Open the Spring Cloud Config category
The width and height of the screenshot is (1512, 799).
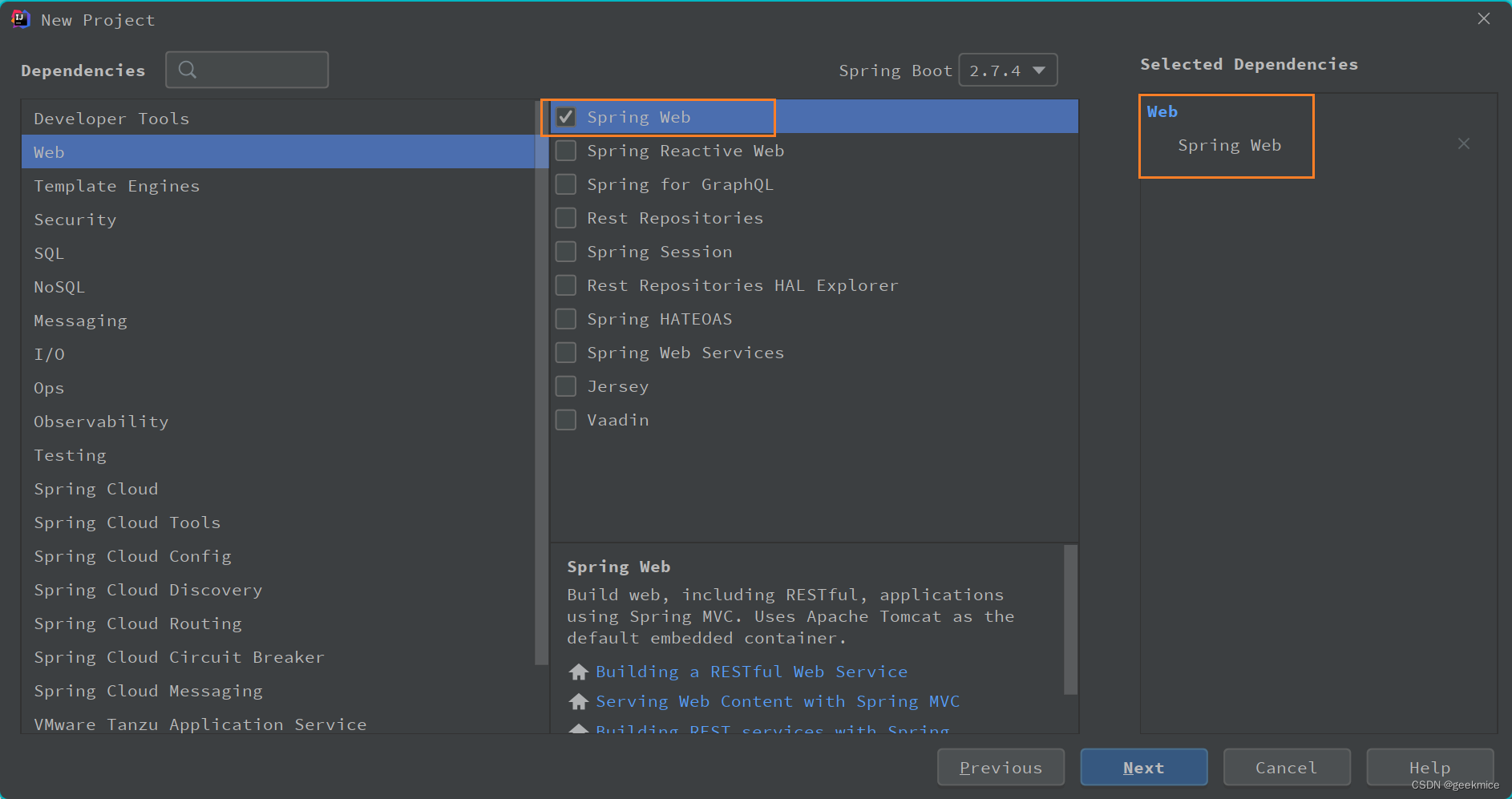pyautogui.click(x=278, y=556)
